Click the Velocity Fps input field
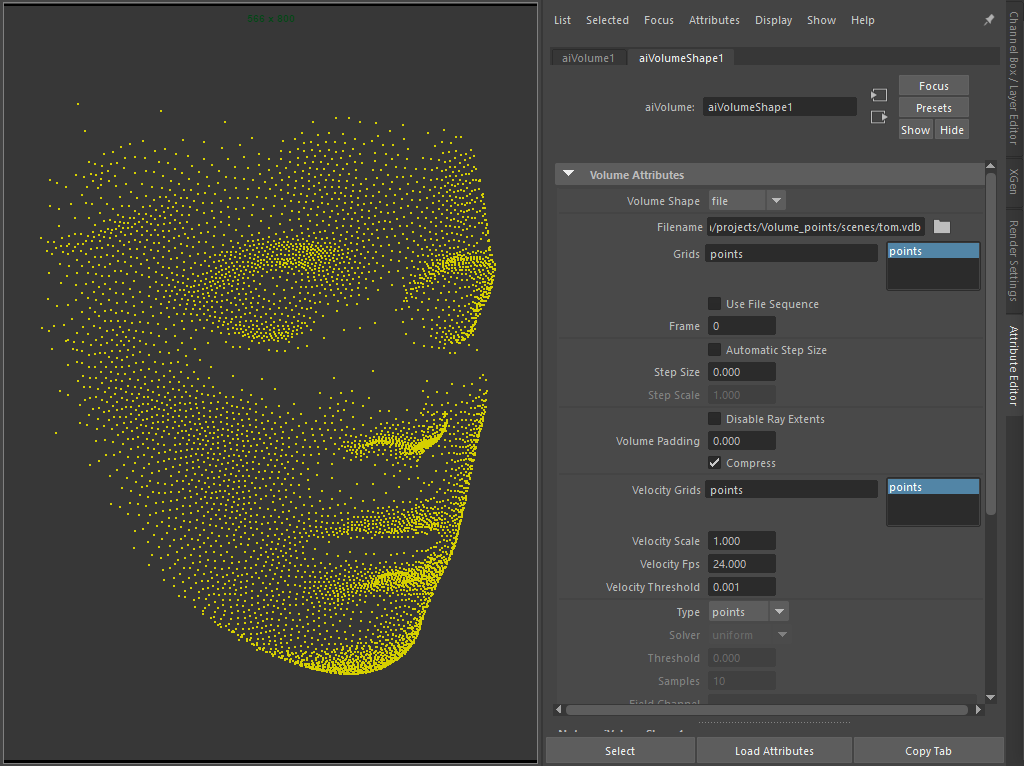 point(741,564)
